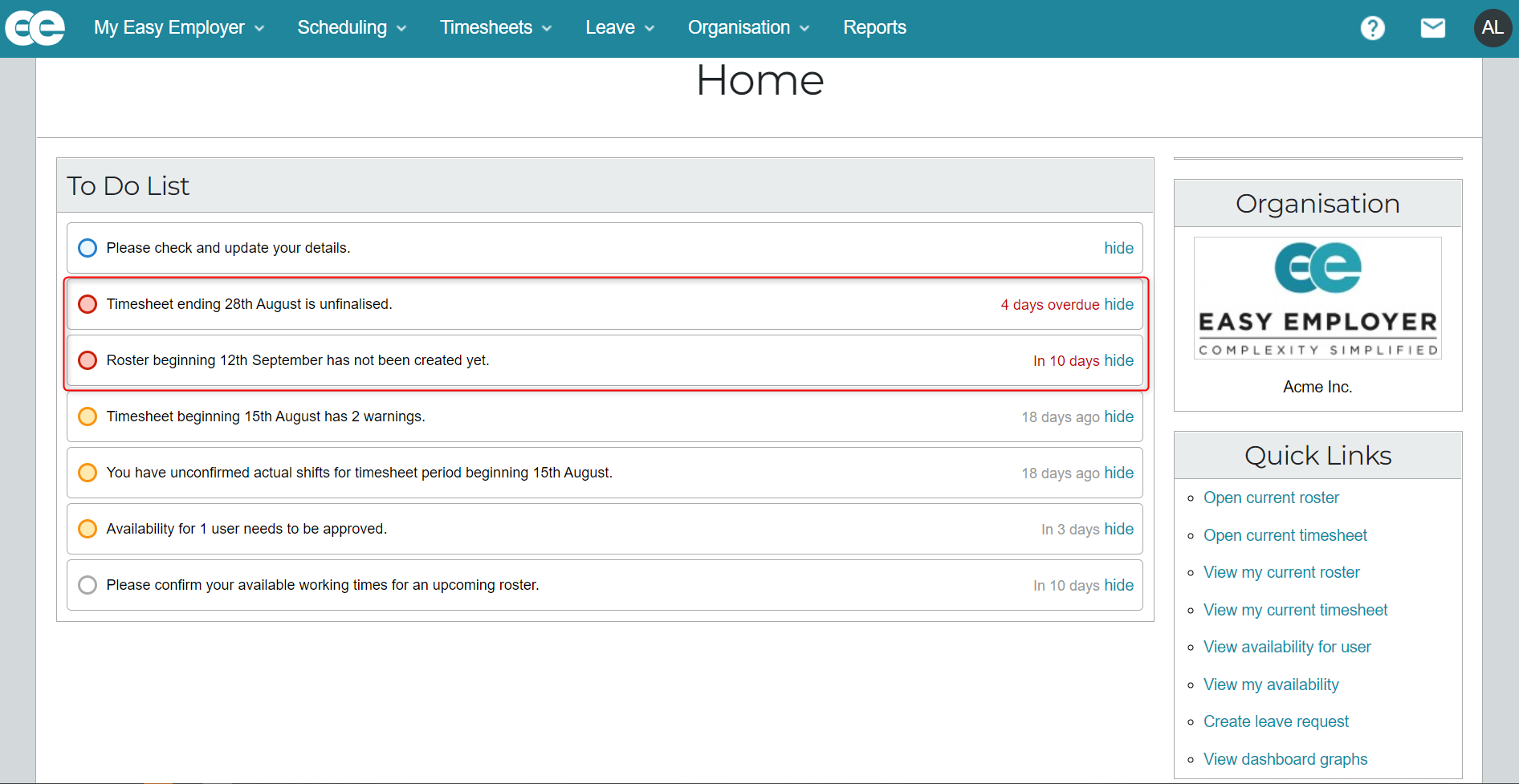Screen dimensions: 1519x784
Task: Hide the availability approval item
Action: coord(1118,529)
